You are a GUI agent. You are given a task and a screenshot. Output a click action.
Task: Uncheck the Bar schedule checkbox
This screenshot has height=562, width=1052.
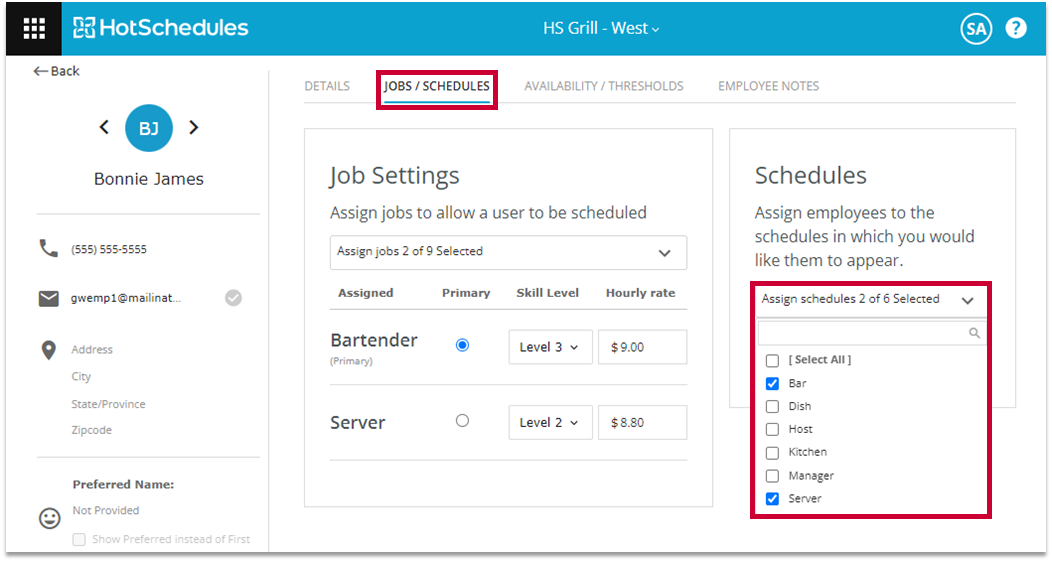click(x=772, y=384)
